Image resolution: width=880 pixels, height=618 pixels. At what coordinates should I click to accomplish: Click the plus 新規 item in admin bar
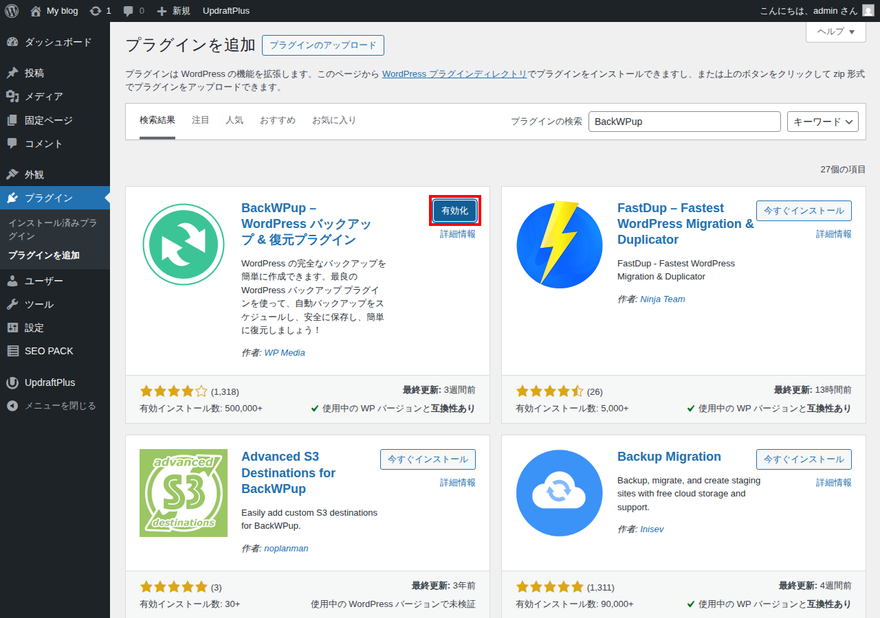173,11
